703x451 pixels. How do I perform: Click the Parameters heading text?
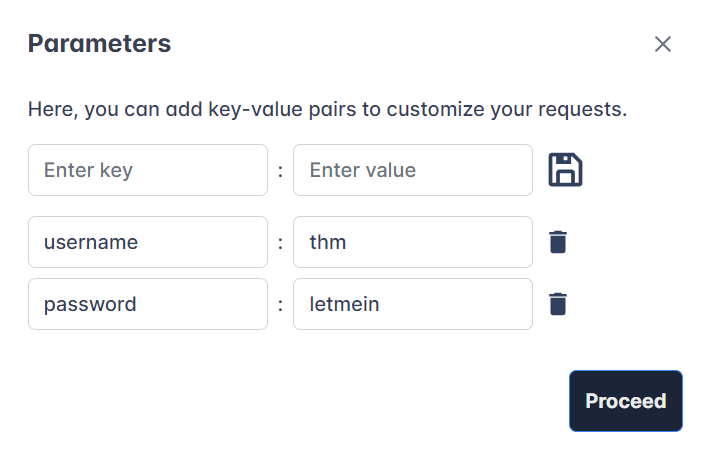[x=99, y=44]
